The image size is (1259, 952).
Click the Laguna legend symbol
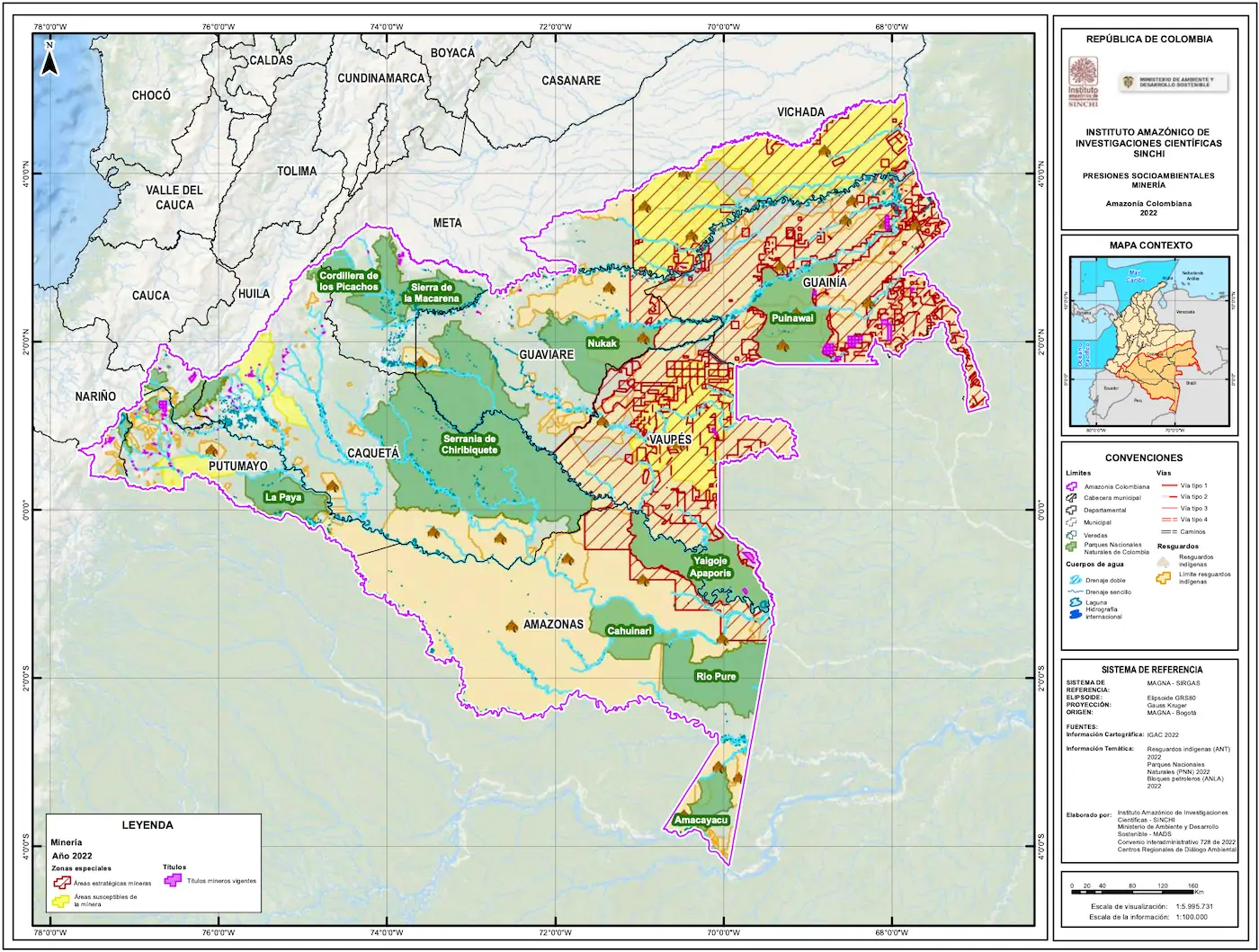pyautogui.click(x=1072, y=604)
